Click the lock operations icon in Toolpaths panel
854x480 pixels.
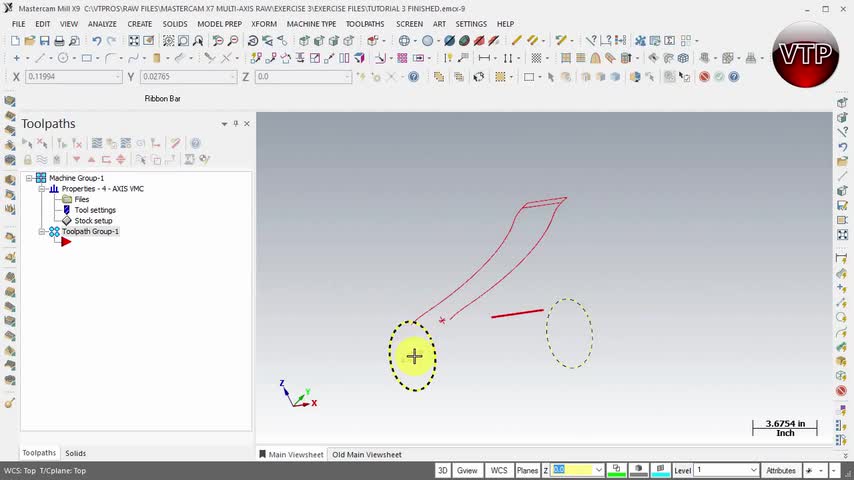point(27,159)
